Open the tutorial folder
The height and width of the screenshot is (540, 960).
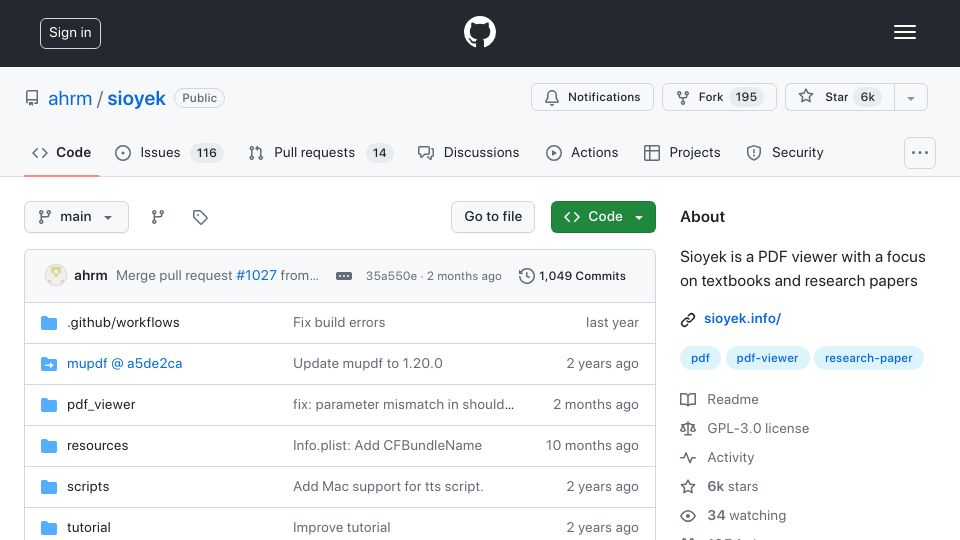point(89,528)
